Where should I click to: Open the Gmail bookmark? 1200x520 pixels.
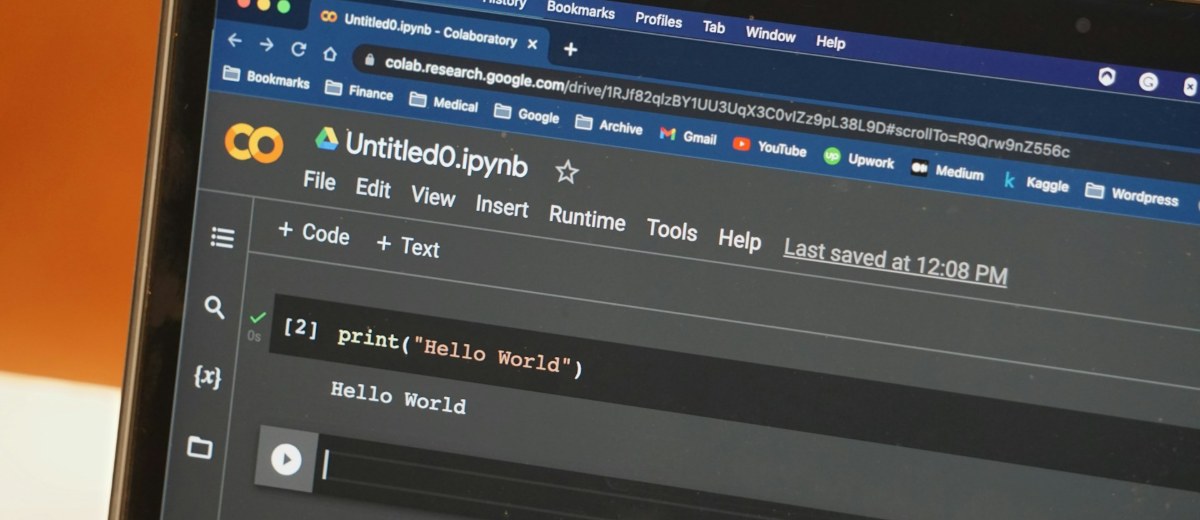pos(688,136)
